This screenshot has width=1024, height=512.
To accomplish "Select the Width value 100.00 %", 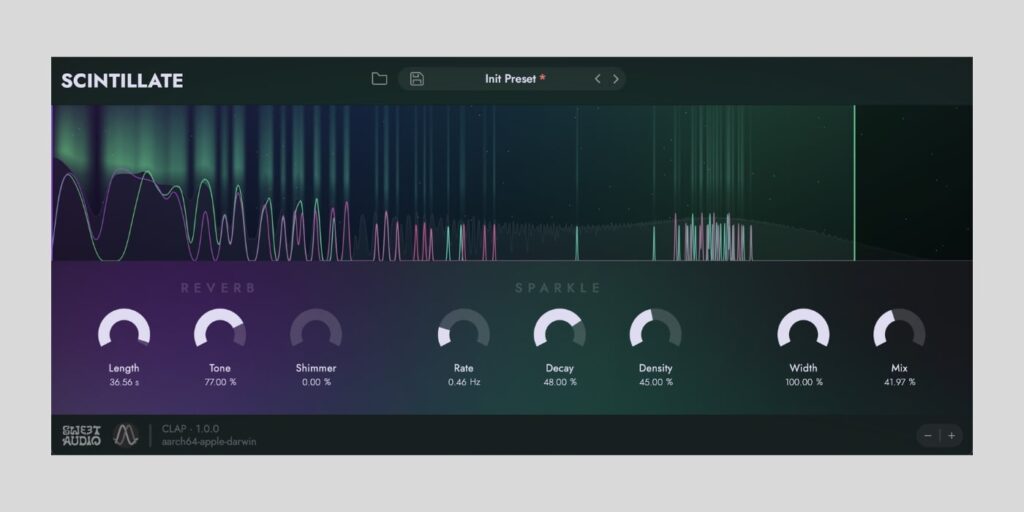I will coord(803,382).
